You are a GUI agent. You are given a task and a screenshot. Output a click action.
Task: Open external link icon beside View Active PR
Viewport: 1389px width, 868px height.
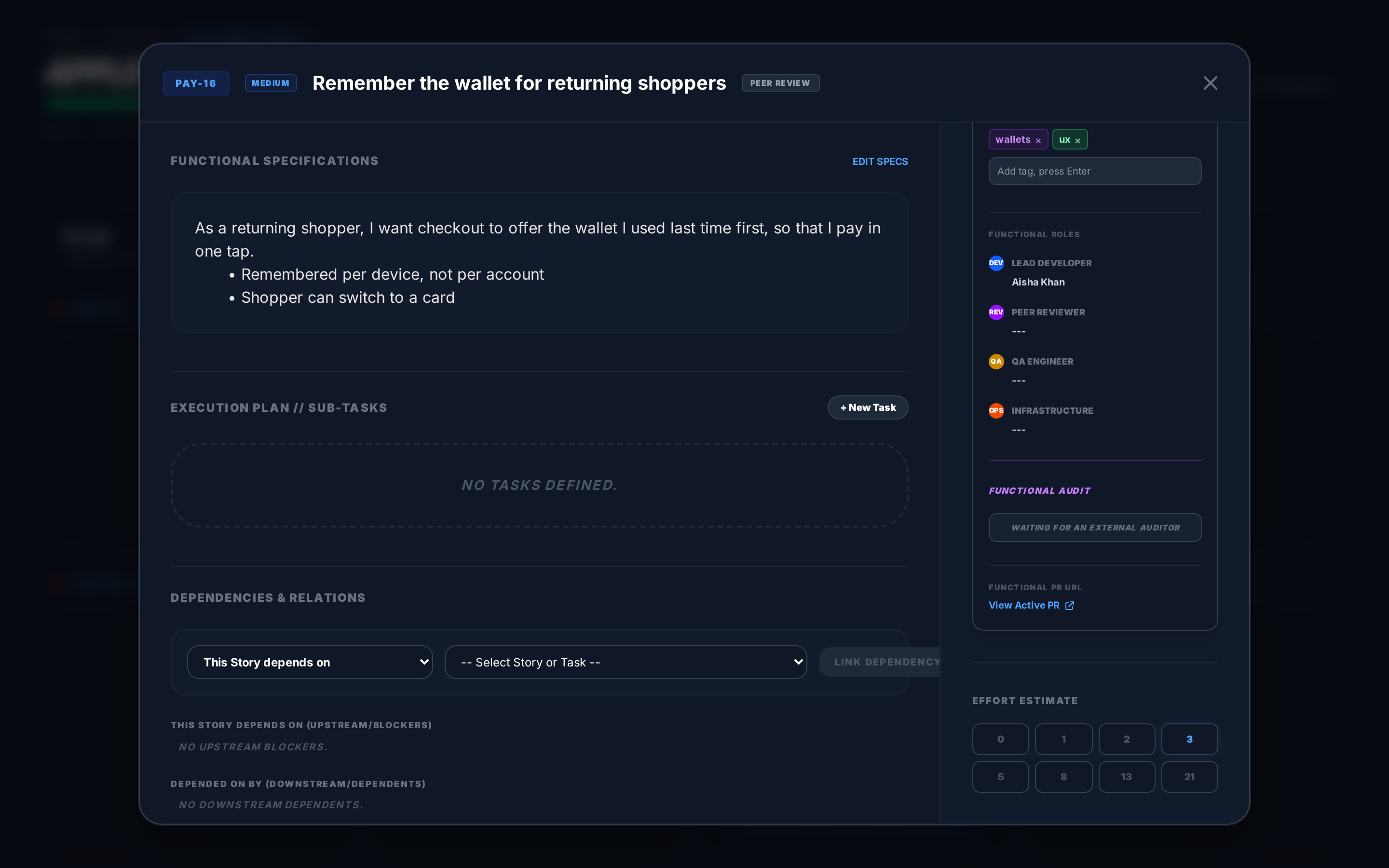click(1069, 606)
